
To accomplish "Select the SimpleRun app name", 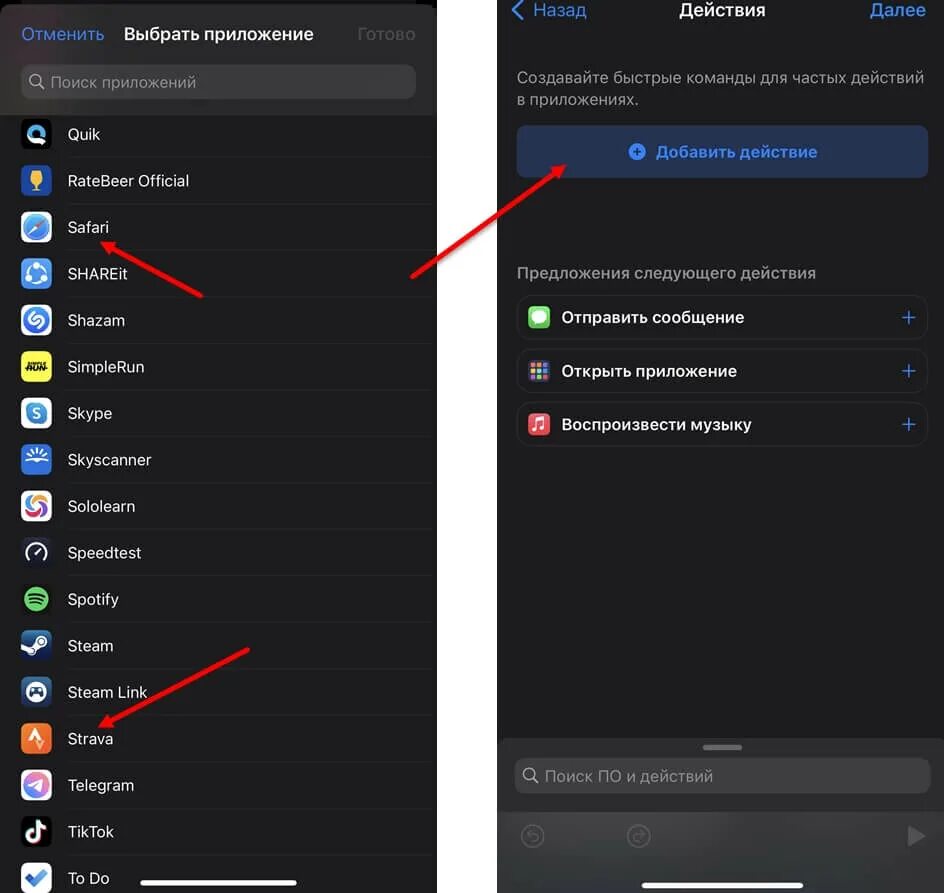I will pos(106,367).
